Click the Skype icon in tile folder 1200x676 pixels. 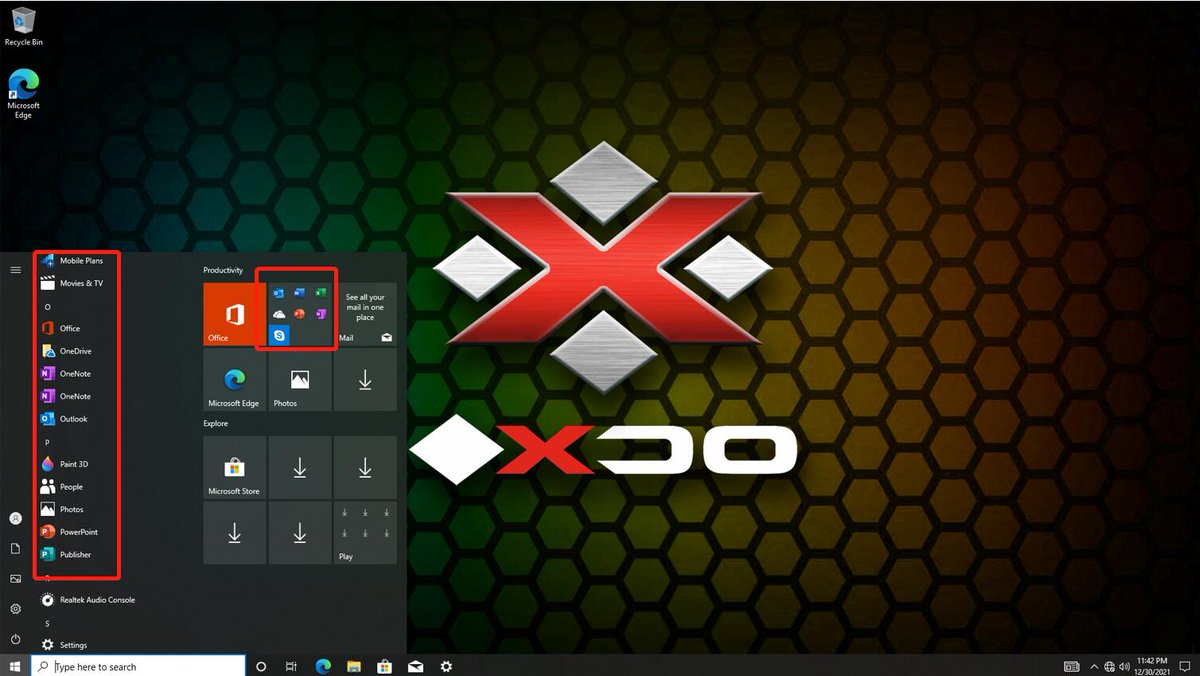pyautogui.click(x=279, y=336)
